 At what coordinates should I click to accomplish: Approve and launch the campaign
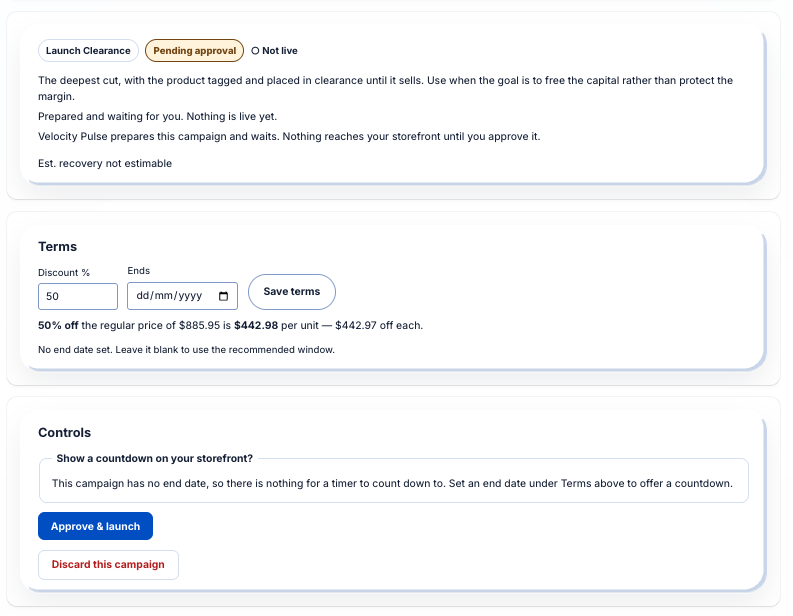[x=95, y=526]
